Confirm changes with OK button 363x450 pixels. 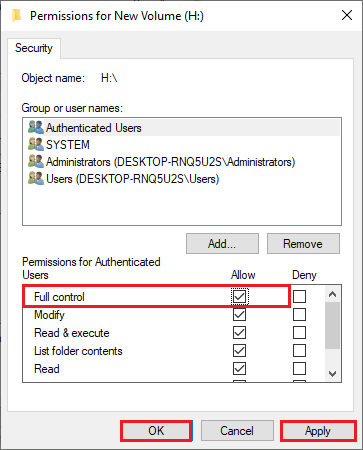pos(156,431)
